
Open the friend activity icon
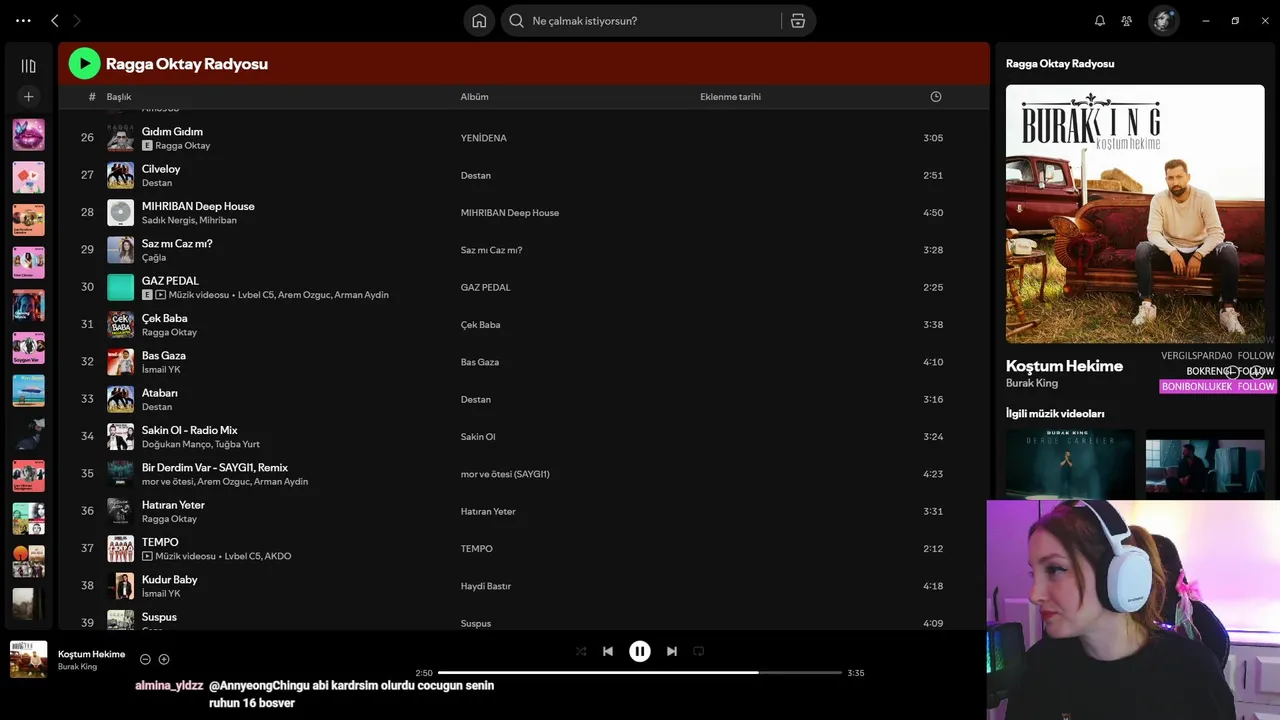pyautogui.click(x=1127, y=21)
